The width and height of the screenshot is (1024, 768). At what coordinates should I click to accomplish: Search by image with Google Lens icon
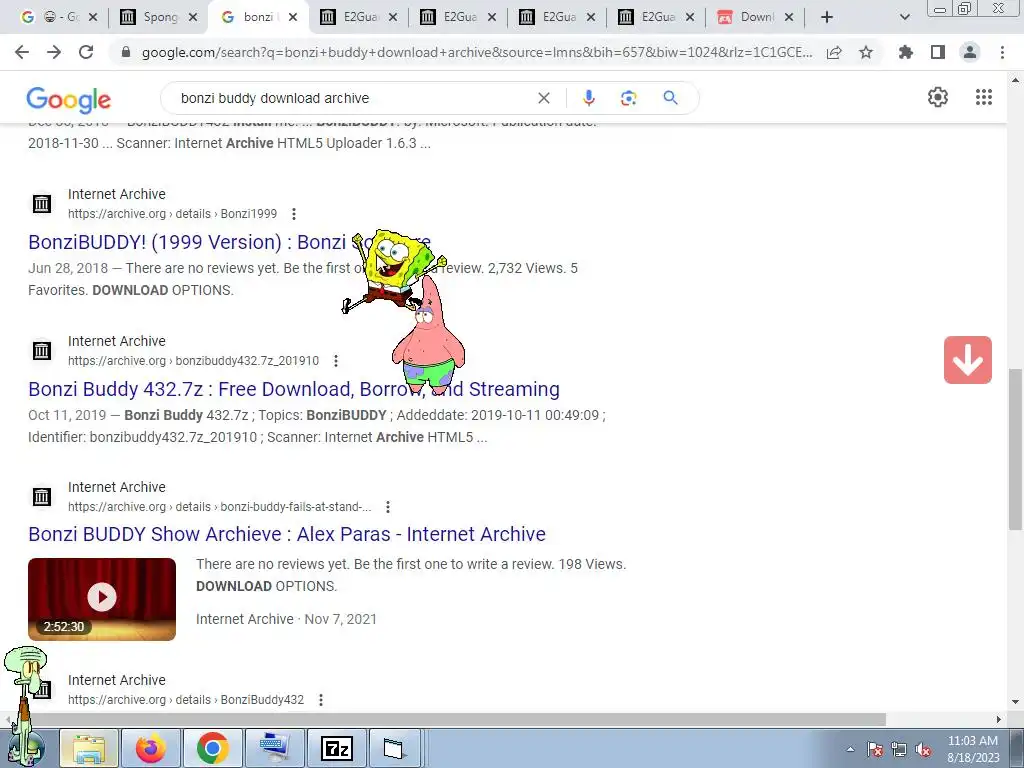pos(628,98)
